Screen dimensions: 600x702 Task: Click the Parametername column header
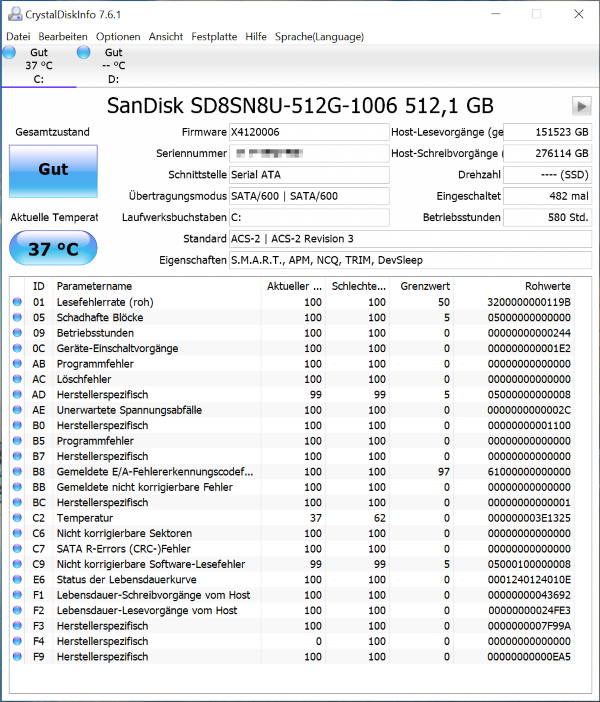[x=157, y=286]
